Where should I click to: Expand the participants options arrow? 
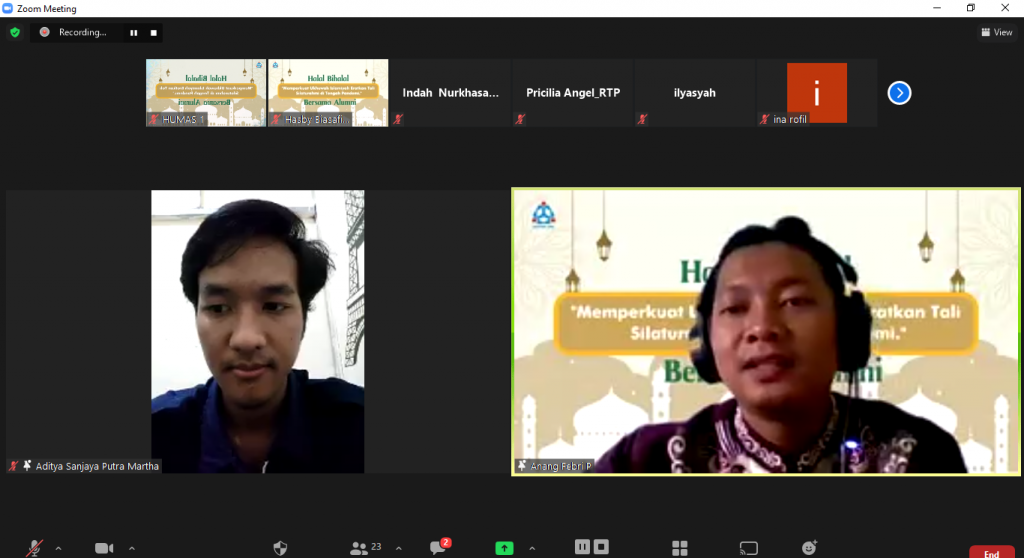click(399, 548)
